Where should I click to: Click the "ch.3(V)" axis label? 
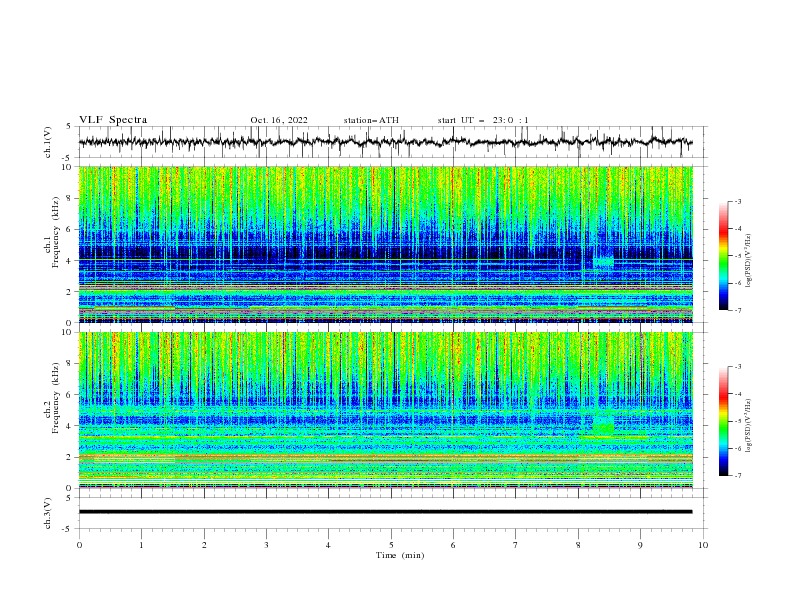pos(48,513)
